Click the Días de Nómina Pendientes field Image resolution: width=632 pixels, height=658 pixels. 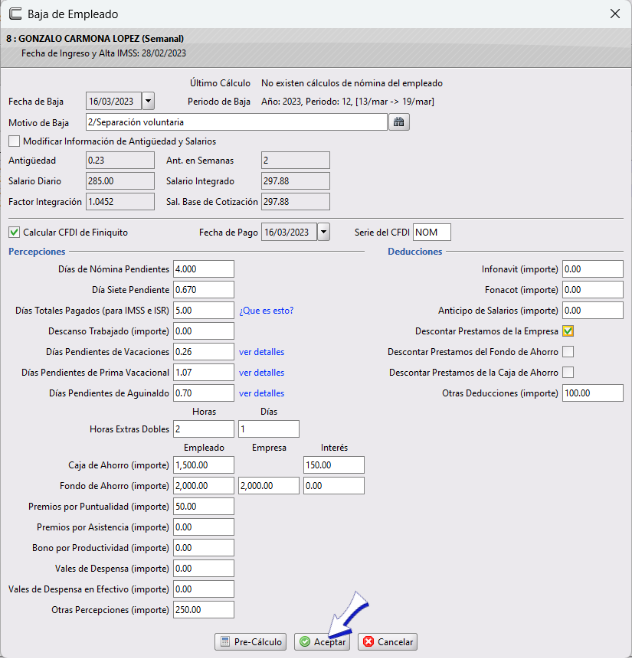point(204,269)
